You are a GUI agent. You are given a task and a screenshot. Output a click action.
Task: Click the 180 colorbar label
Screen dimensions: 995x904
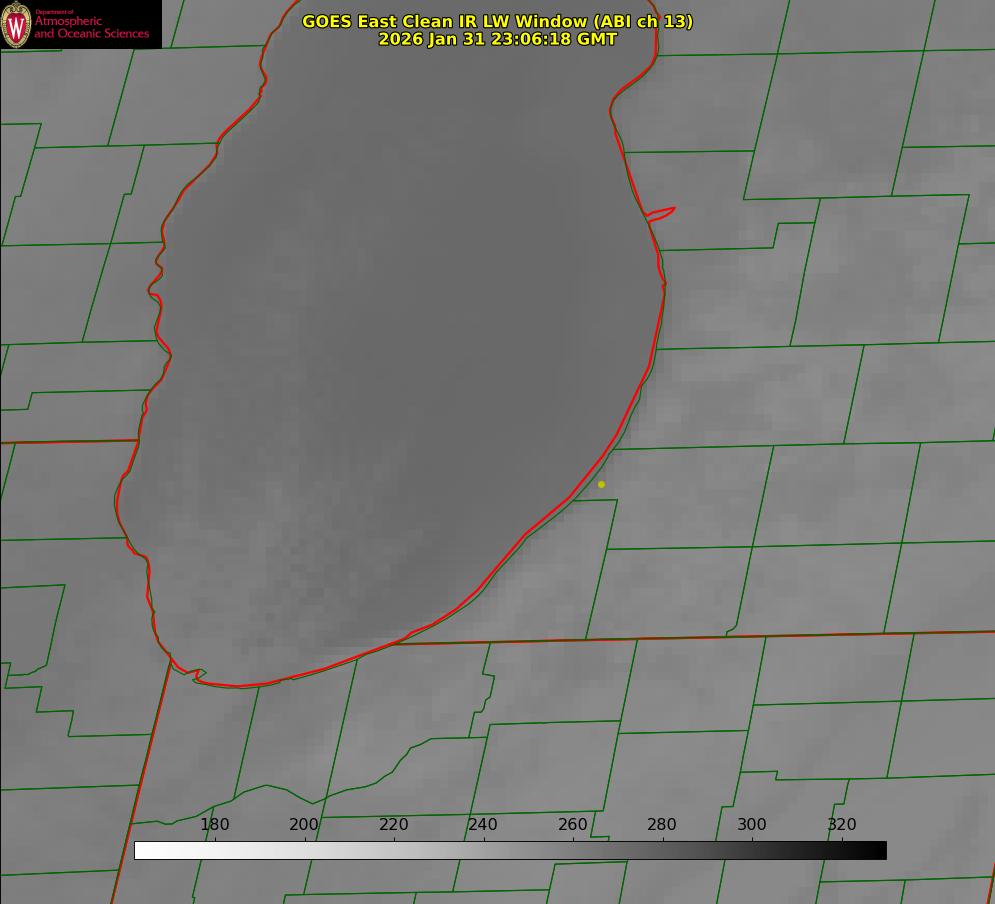(214, 824)
